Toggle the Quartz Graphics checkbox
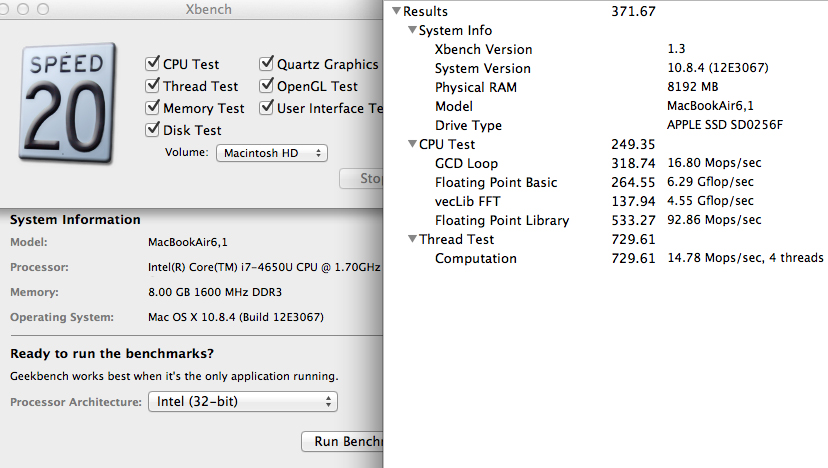828x468 pixels. tap(267, 63)
